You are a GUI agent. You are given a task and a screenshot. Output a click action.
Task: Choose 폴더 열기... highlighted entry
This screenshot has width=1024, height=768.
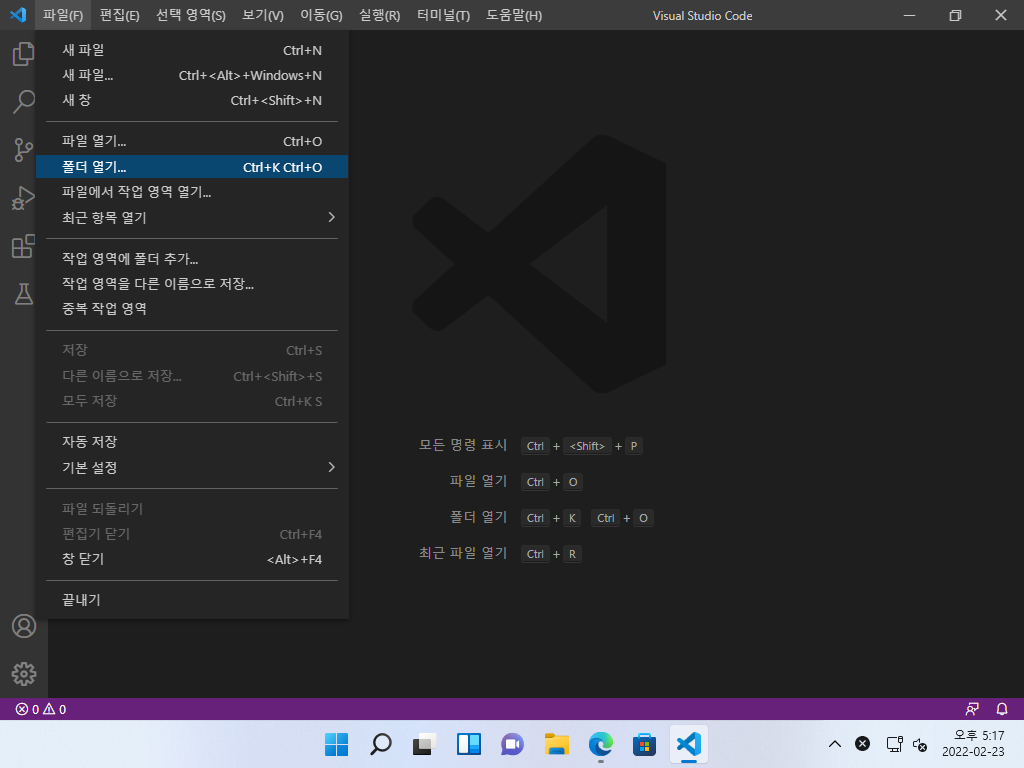click(x=192, y=167)
